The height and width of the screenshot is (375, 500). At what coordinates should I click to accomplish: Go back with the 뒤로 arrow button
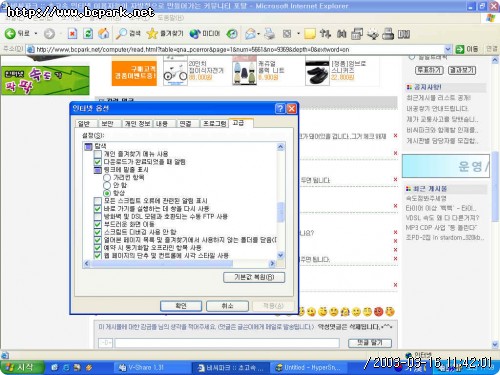pos(17,33)
